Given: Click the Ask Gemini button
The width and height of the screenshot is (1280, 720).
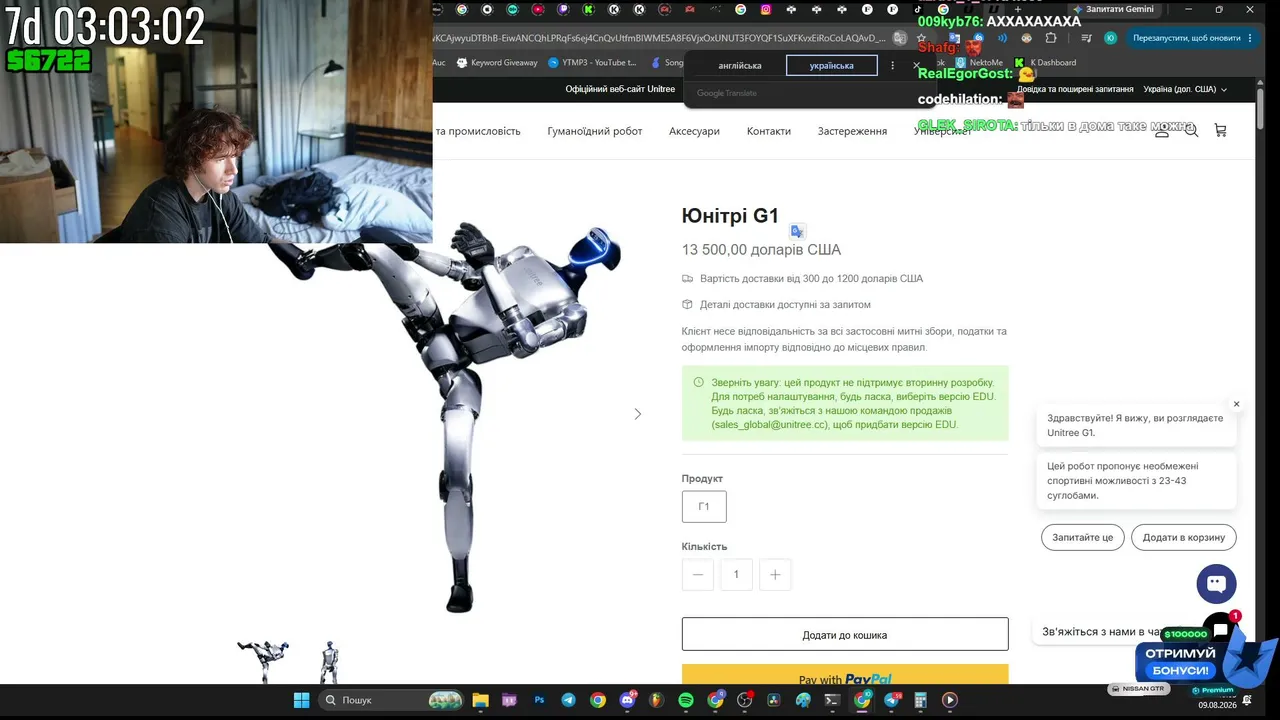Looking at the screenshot, I should (1112, 9).
